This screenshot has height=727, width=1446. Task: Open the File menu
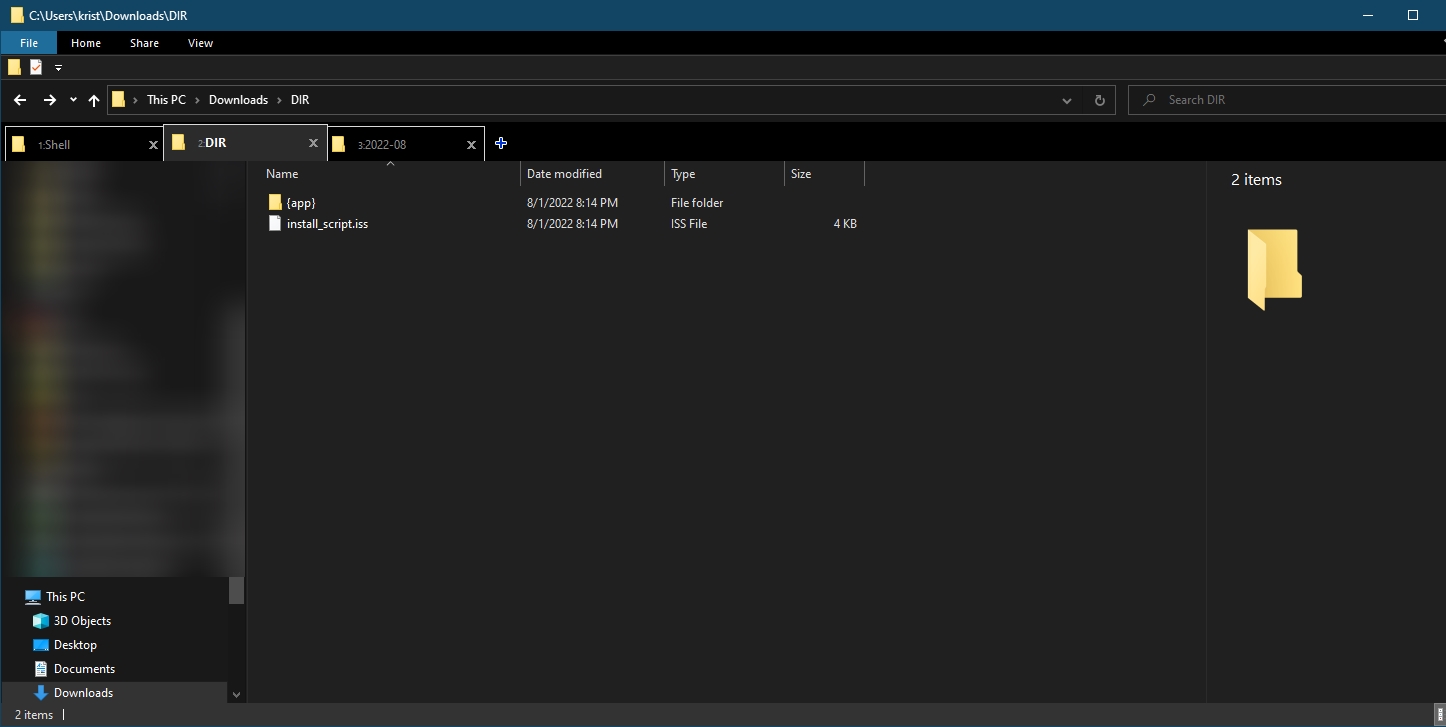pyautogui.click(x=29, y=43)
